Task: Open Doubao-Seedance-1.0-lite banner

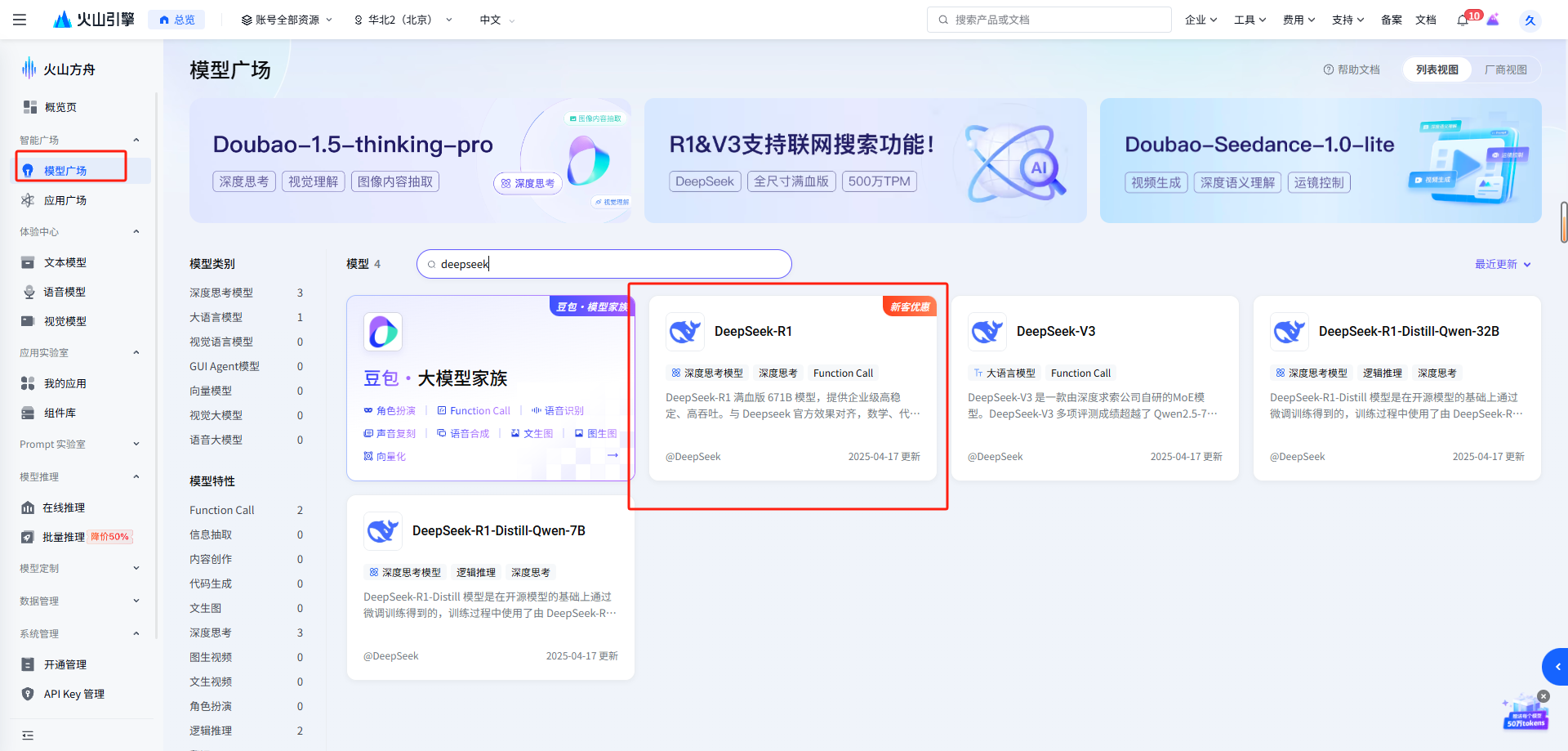Action: (1321, 160)
